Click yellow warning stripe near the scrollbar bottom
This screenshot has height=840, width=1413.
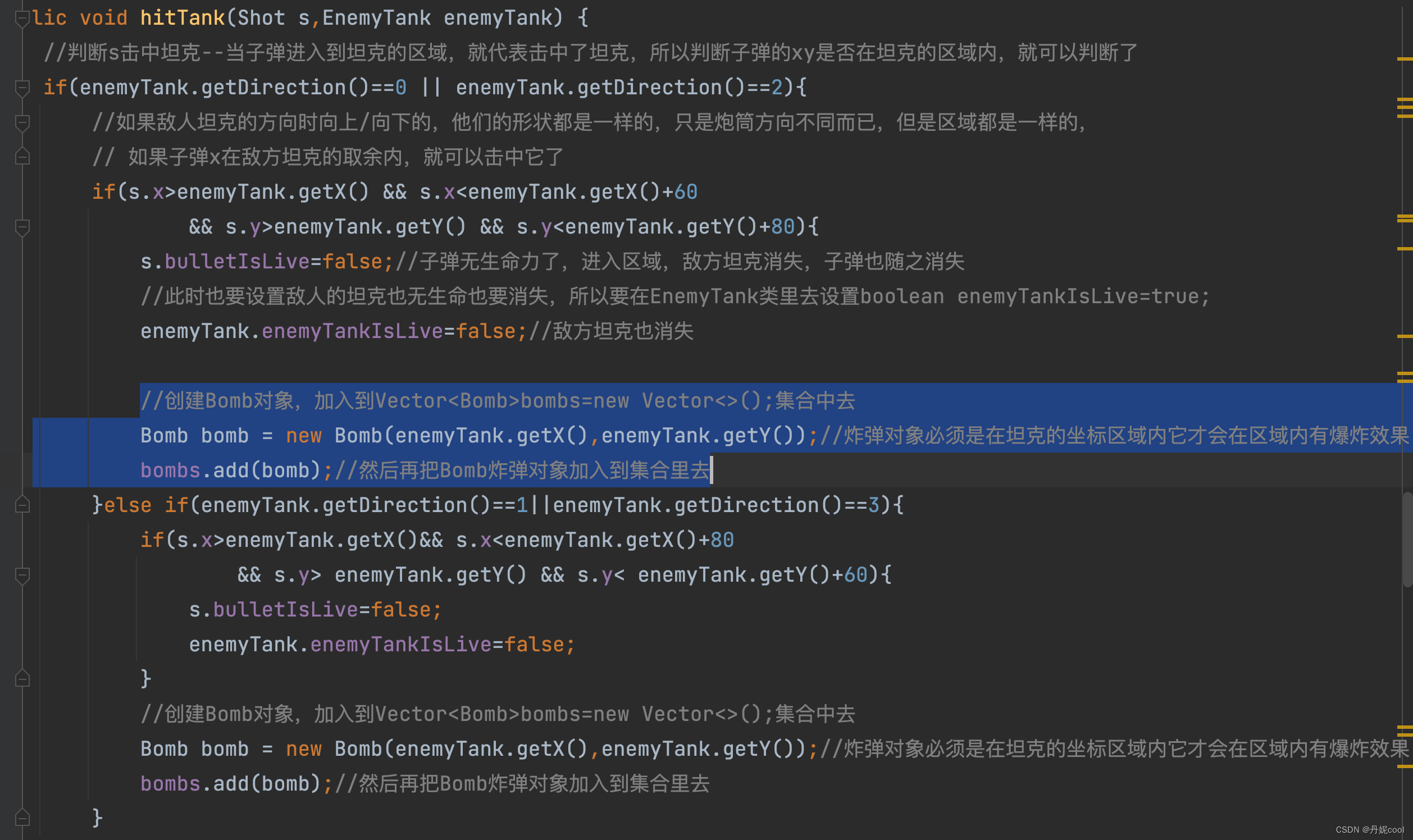(1405, 766)
